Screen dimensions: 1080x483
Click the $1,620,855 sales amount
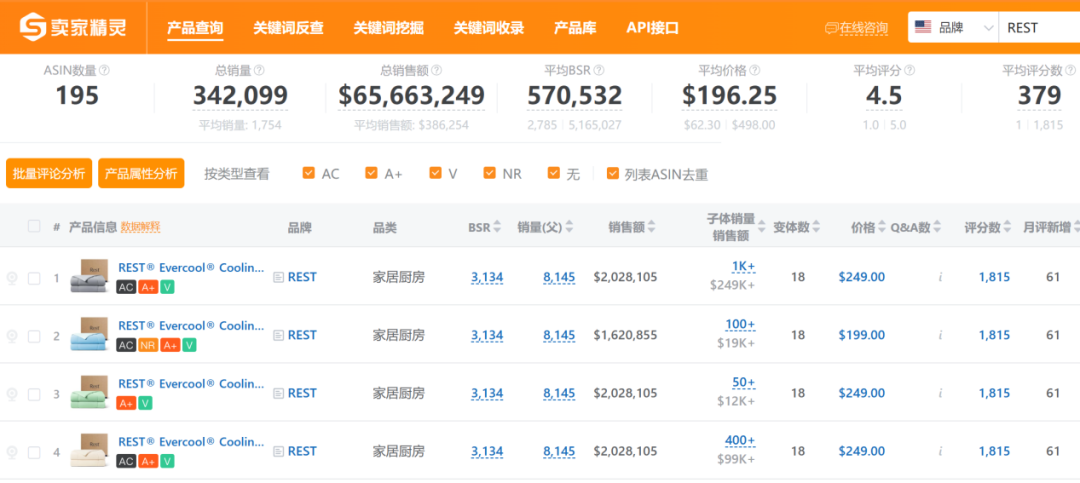click(625, 335)
